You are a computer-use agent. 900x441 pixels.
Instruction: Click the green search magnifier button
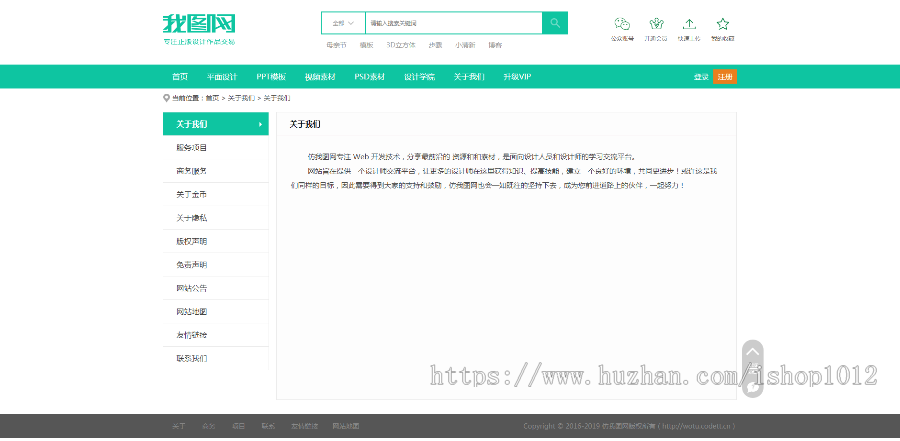pos(554,23)
